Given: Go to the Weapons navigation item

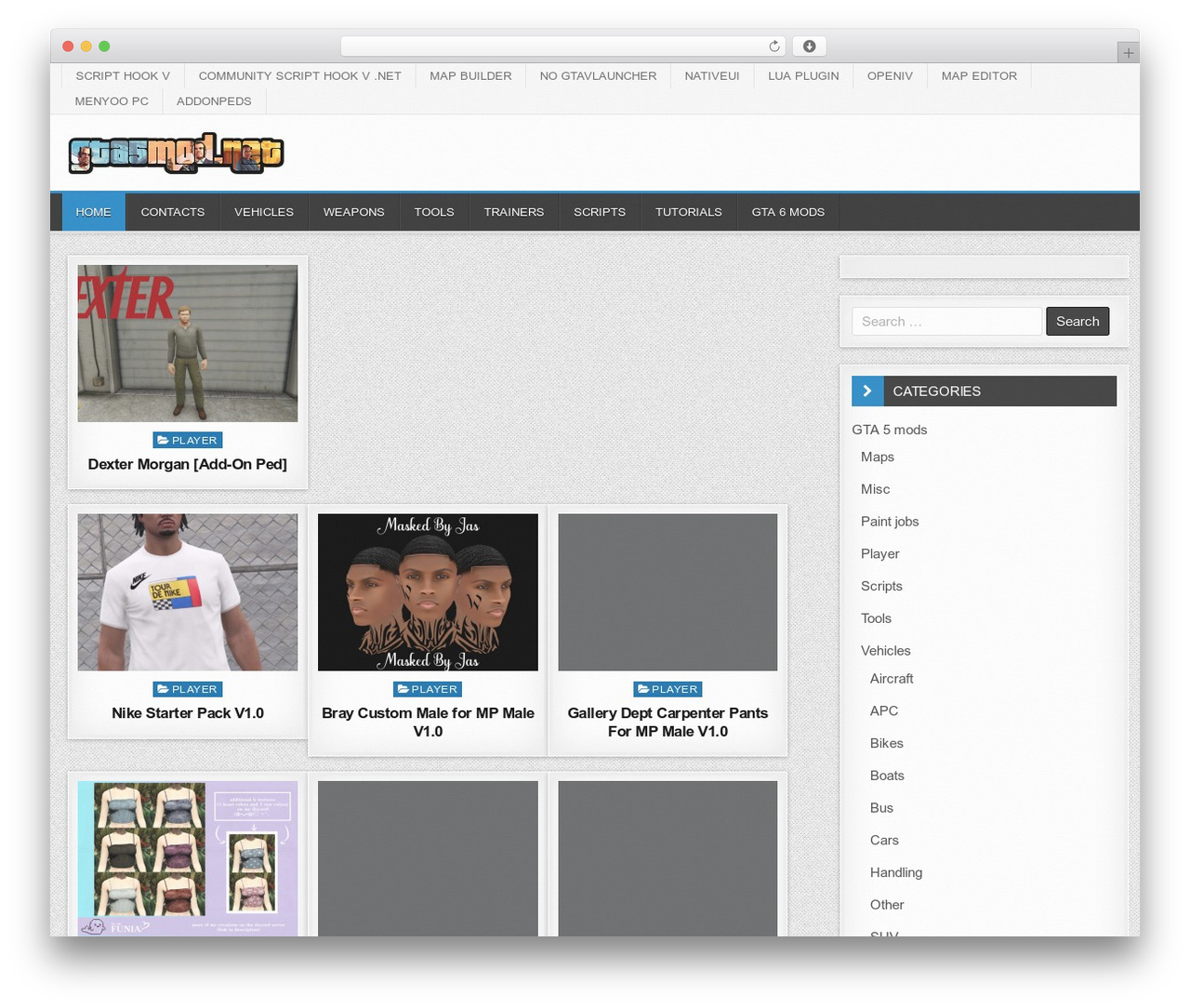Looking at the screenshot, I should (353, 212).
